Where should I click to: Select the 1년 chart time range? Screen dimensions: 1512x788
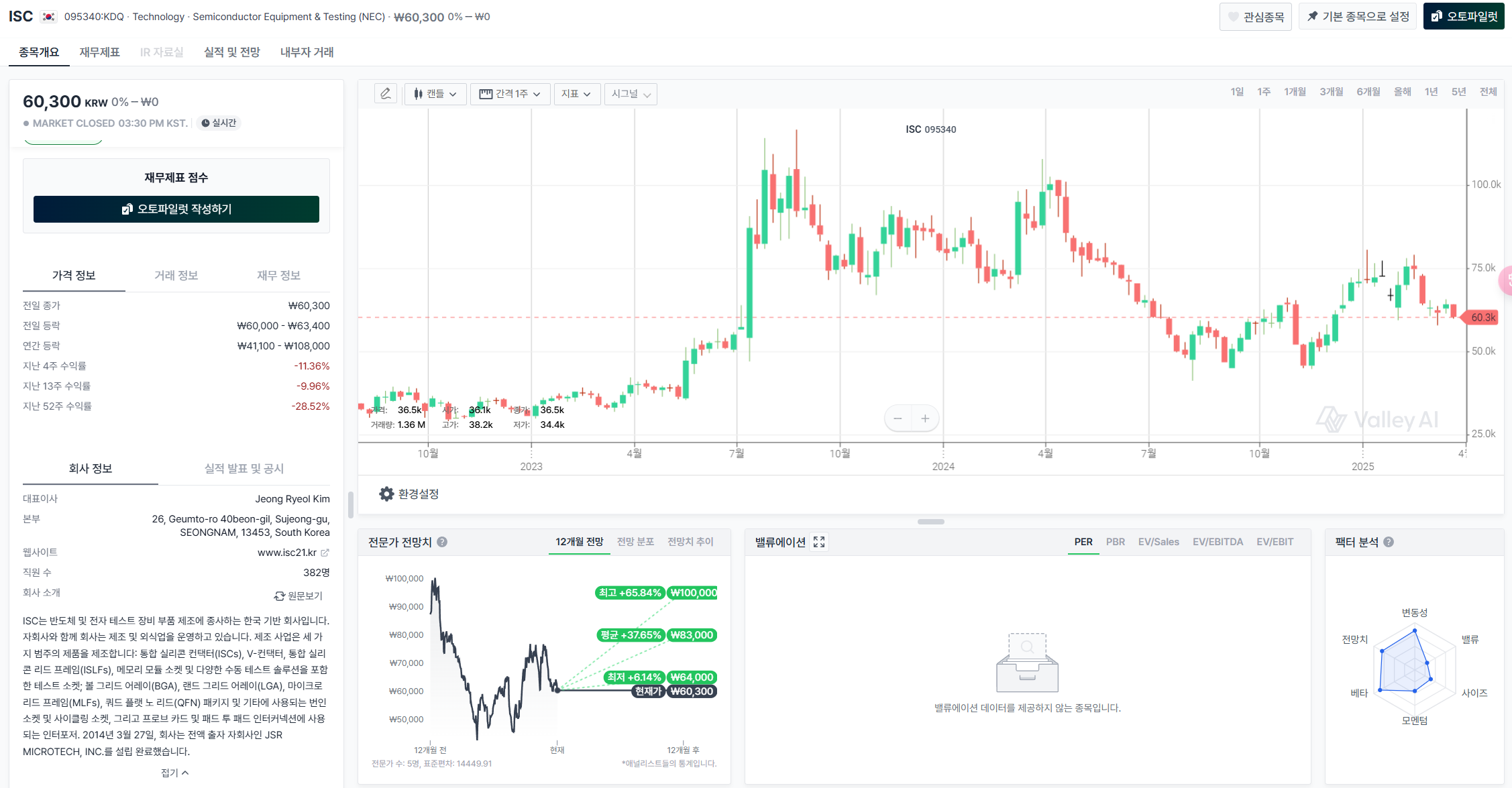click(1431, 92)
